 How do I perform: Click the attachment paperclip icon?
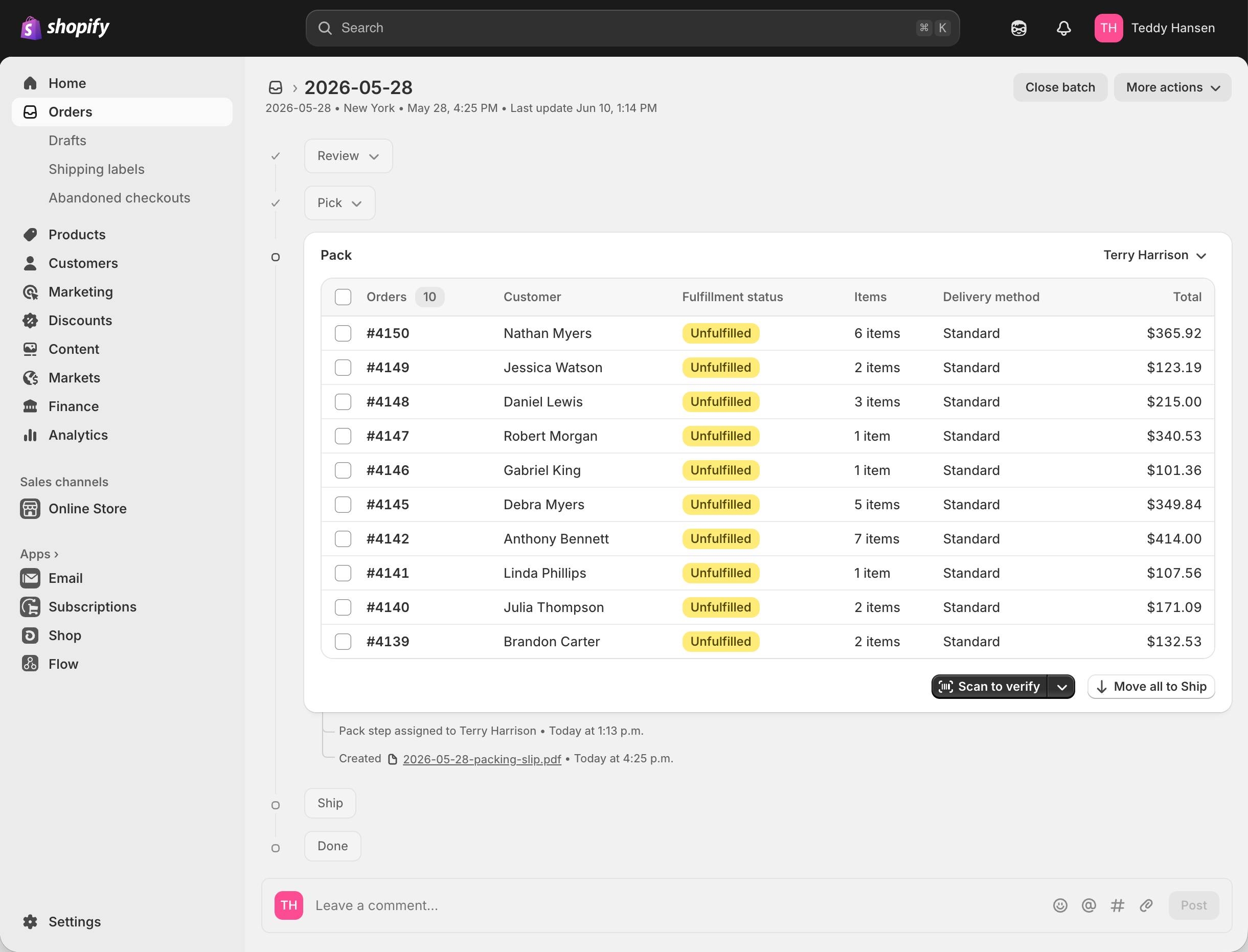tap(1146, 905)
